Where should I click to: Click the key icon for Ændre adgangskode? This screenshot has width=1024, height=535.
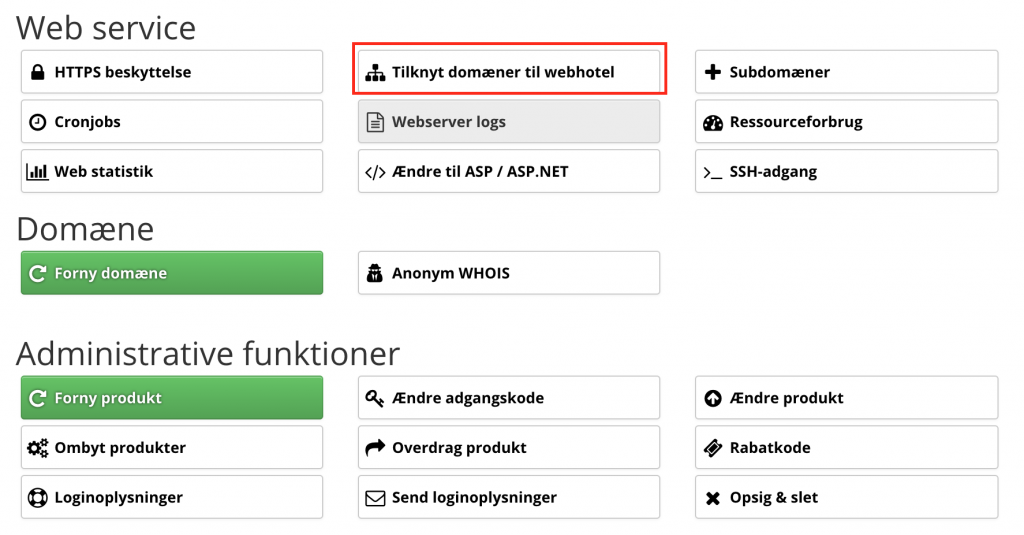point(374,398)
